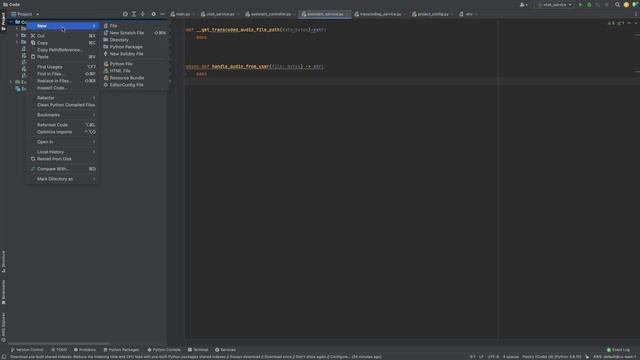Select the locate-opened-file target icon in Project panel
640x360 pixels.
[125, 14]
